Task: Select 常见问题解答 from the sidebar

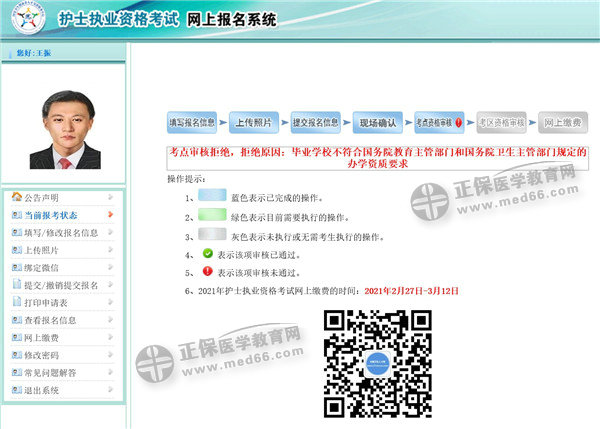Action: 50,373
